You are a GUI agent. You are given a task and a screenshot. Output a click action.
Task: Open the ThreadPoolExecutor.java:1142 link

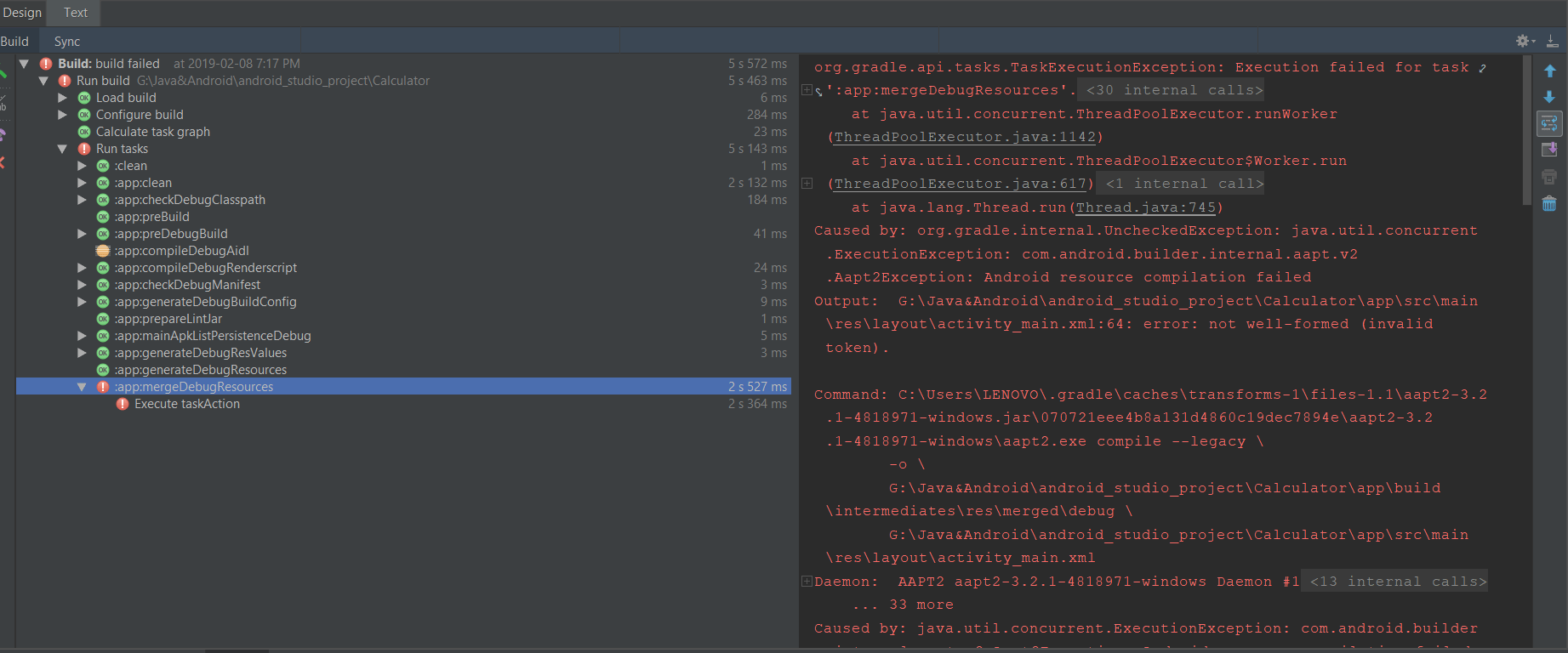click(966, 137)
